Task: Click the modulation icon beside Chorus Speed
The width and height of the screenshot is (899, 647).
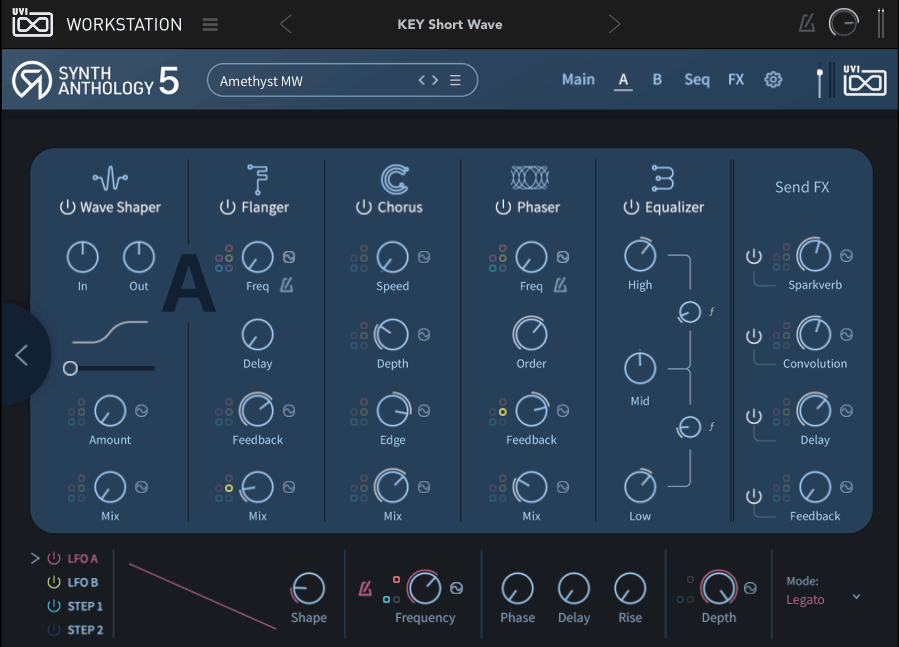Action: pos(424,257)
